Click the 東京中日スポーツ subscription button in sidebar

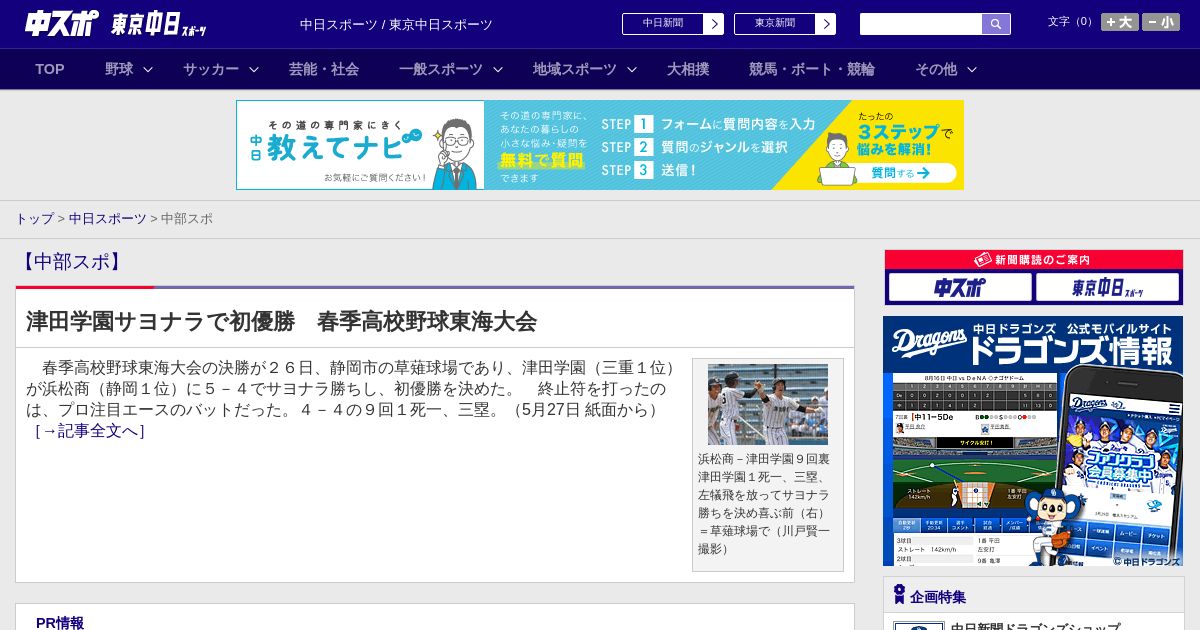click(x=1108, y=288)
